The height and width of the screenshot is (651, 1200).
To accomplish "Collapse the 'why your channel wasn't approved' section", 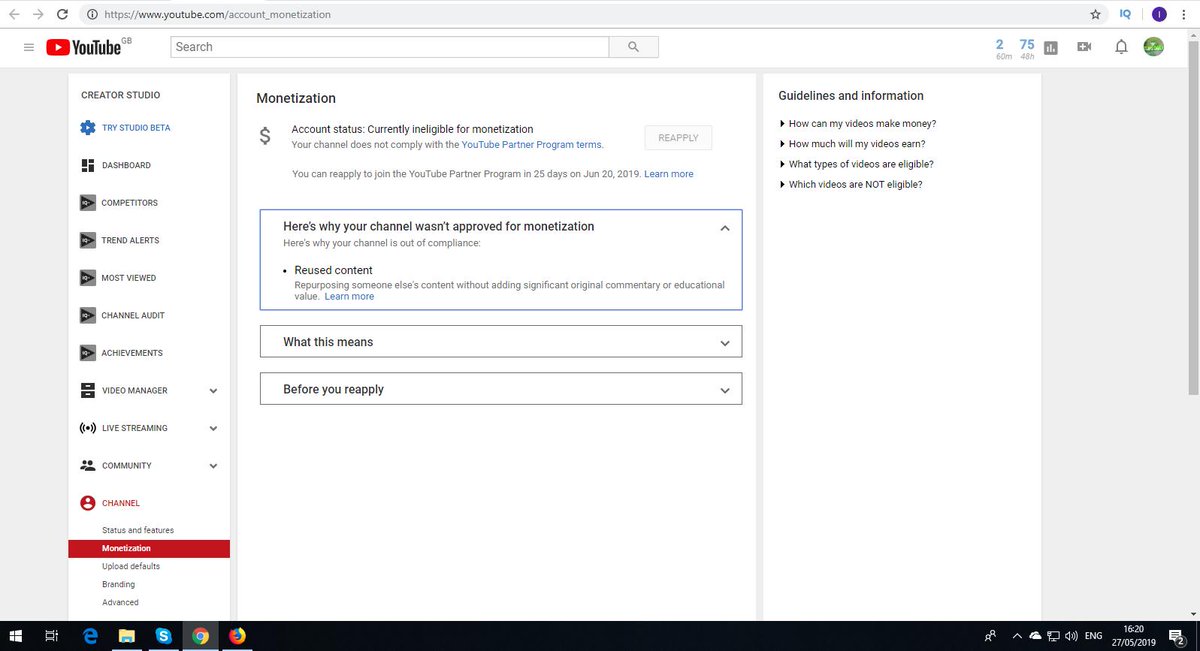I will pos(725,228).
